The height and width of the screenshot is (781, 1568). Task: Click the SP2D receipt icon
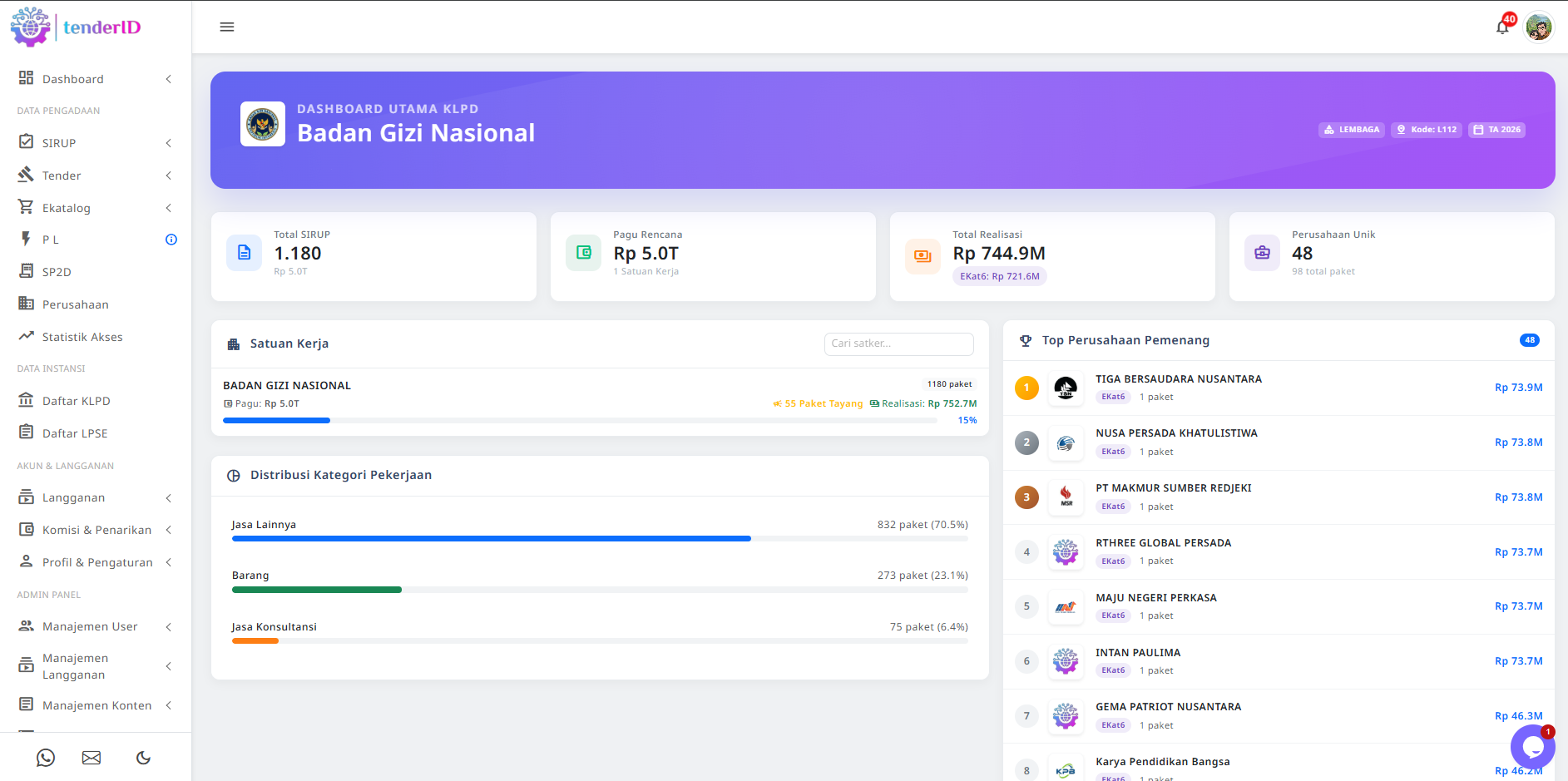(x=26, y=271)
